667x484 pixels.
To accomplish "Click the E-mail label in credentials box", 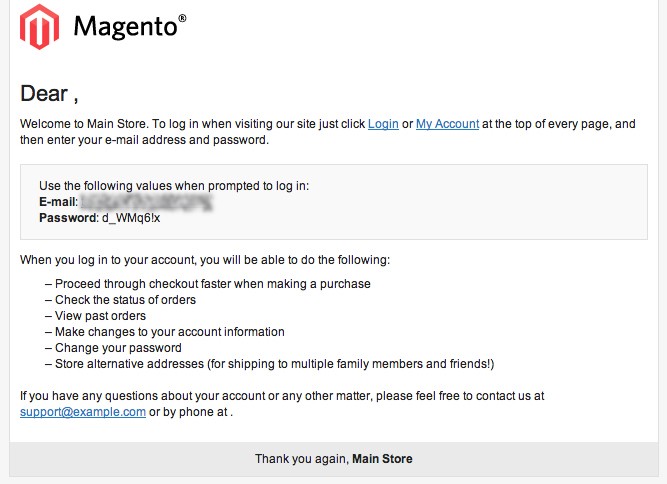I will (58, 202).
